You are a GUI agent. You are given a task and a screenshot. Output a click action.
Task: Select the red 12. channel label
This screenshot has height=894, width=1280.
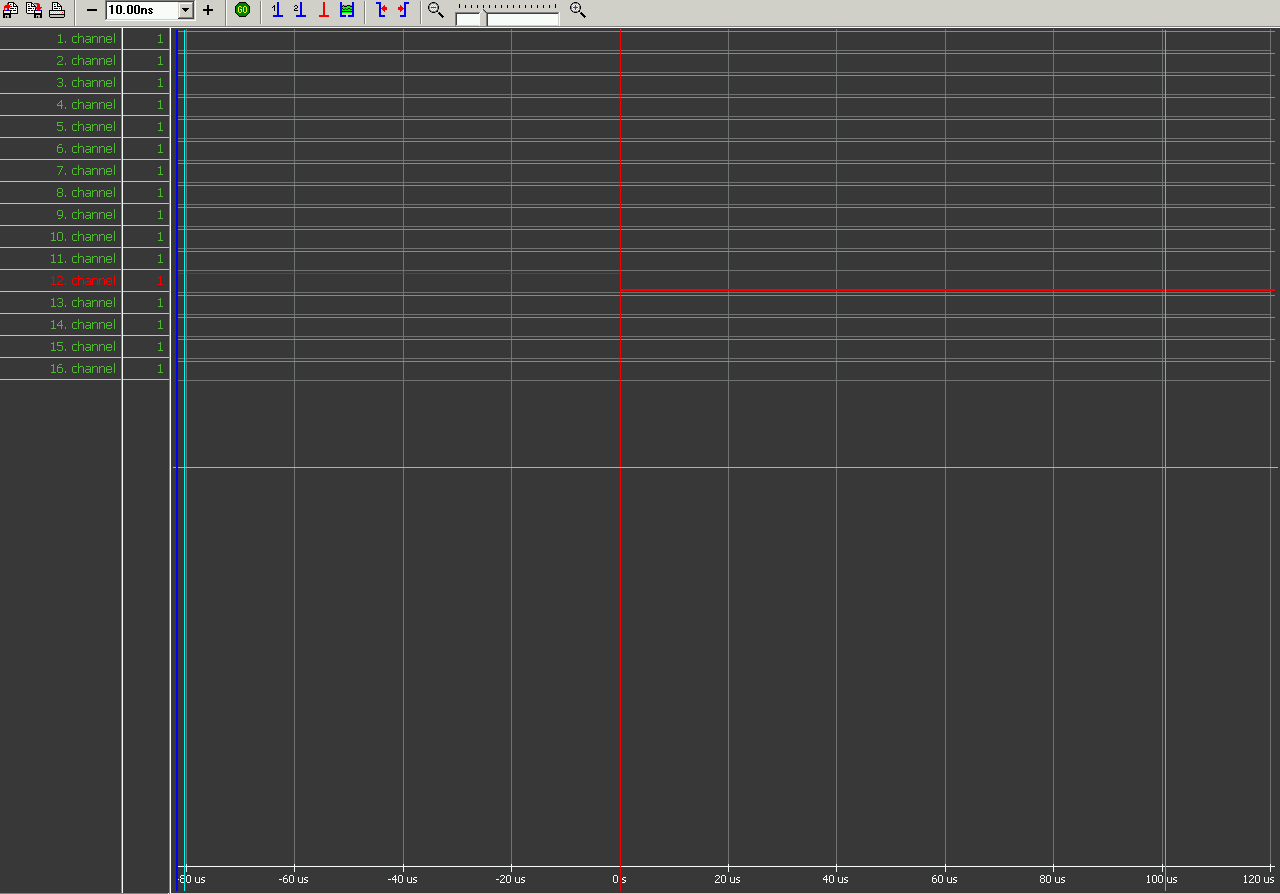[x=85, y=281]
